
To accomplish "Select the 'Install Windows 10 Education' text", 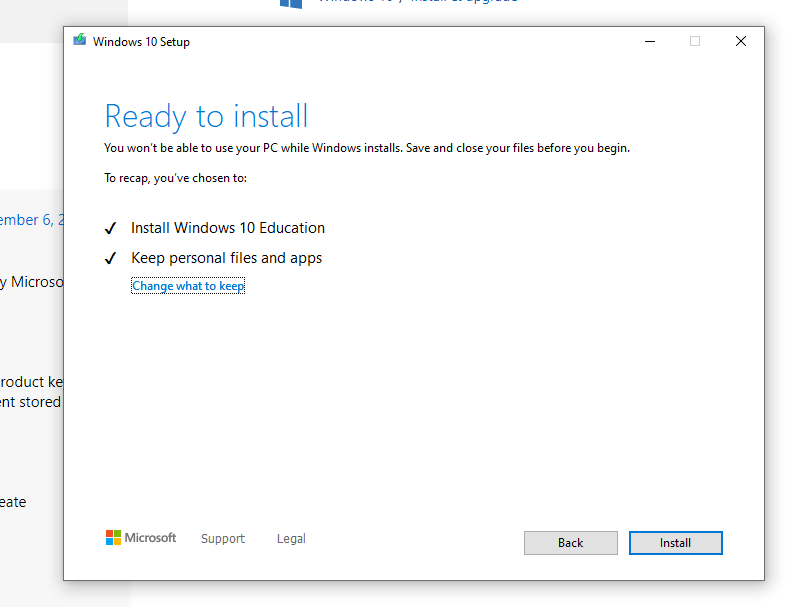I will pos(228,228).
